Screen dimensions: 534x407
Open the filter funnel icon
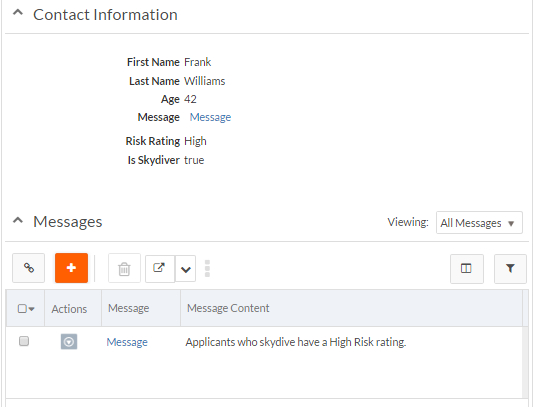click(510, 268)
